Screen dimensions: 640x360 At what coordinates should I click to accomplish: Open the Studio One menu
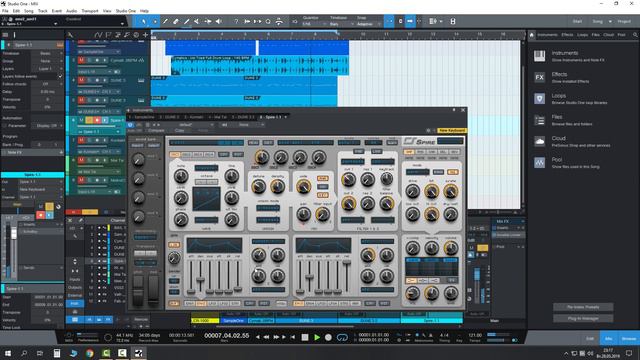(x=126, y=11)
